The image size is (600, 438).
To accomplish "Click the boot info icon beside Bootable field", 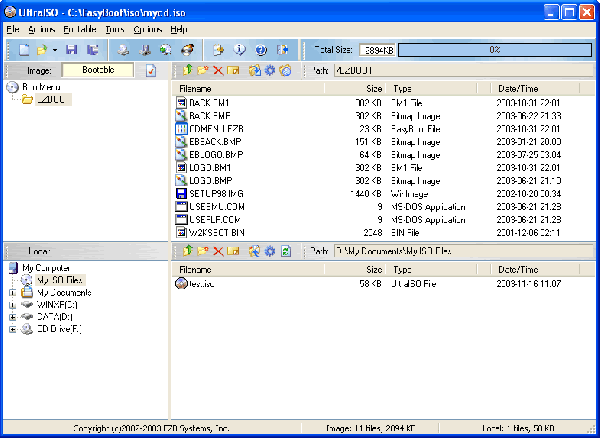I will click(x=151, y=71).
